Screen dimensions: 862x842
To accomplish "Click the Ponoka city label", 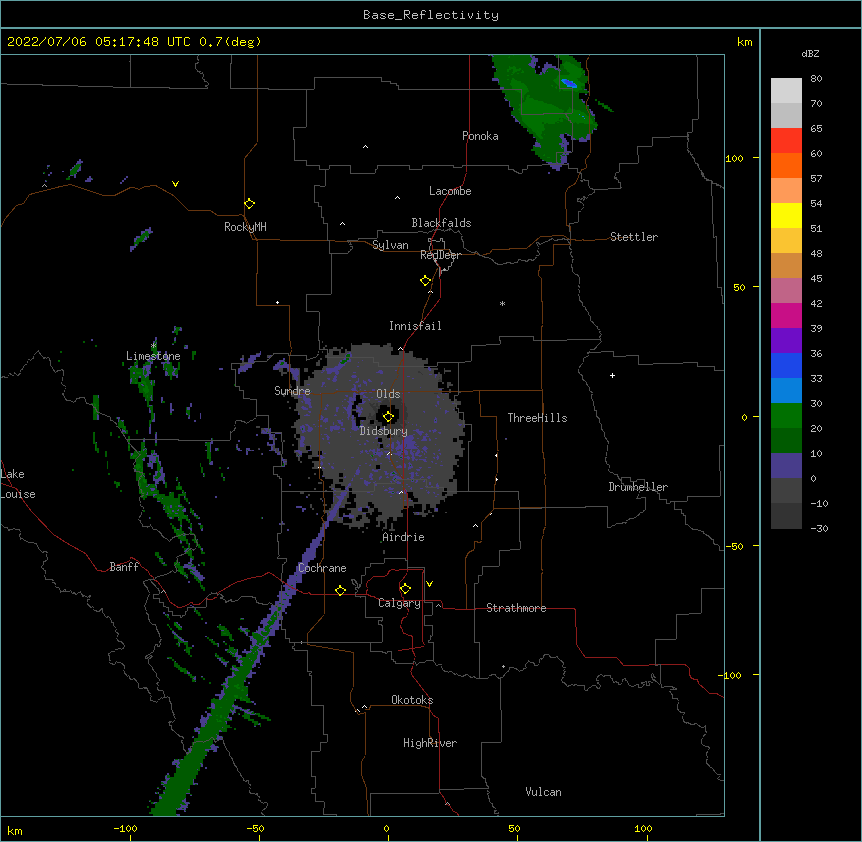I will [480, 136].
